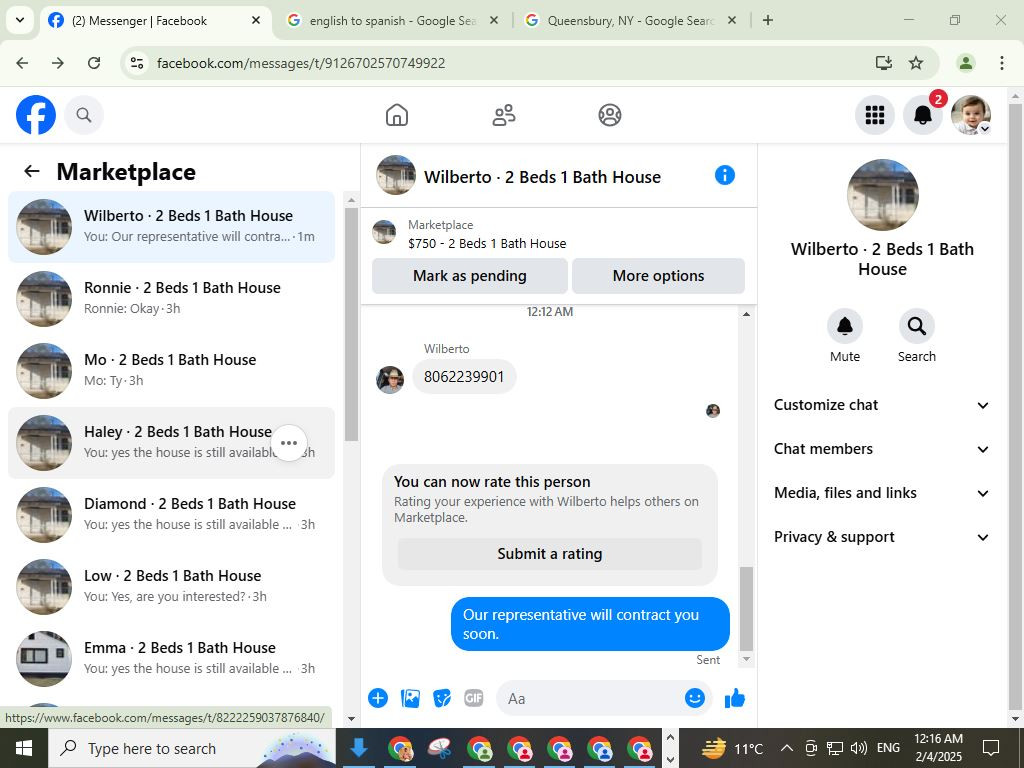Click Windows taskbar search box
Viewport: 1024px width, 768px height.
coord(192,748)
